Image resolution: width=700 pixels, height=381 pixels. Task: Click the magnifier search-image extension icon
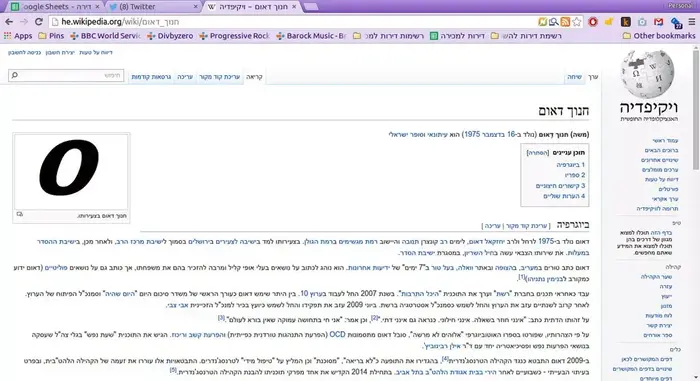pos(554,22)
